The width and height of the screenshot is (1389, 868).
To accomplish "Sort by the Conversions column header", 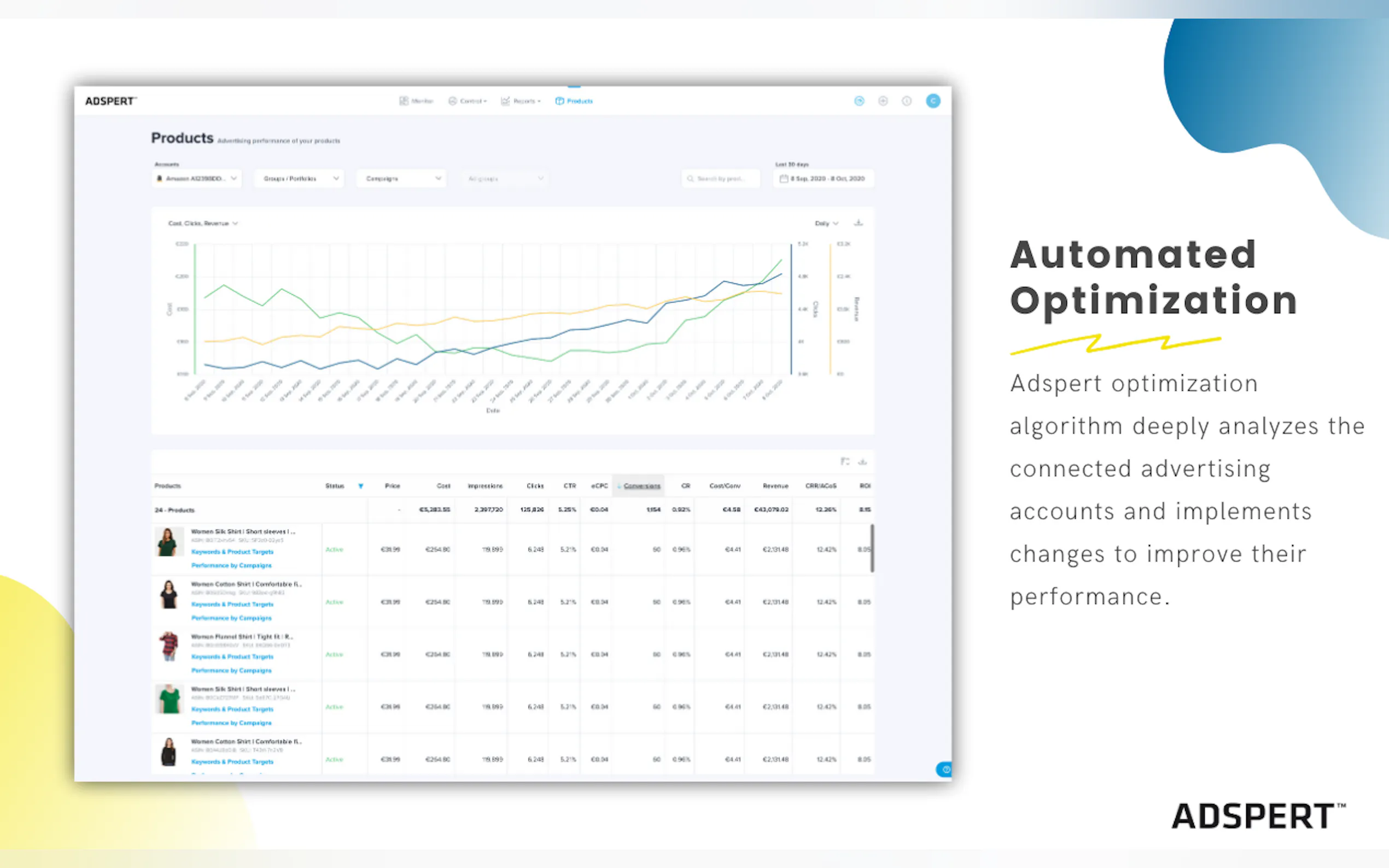I will click(641, 486).
